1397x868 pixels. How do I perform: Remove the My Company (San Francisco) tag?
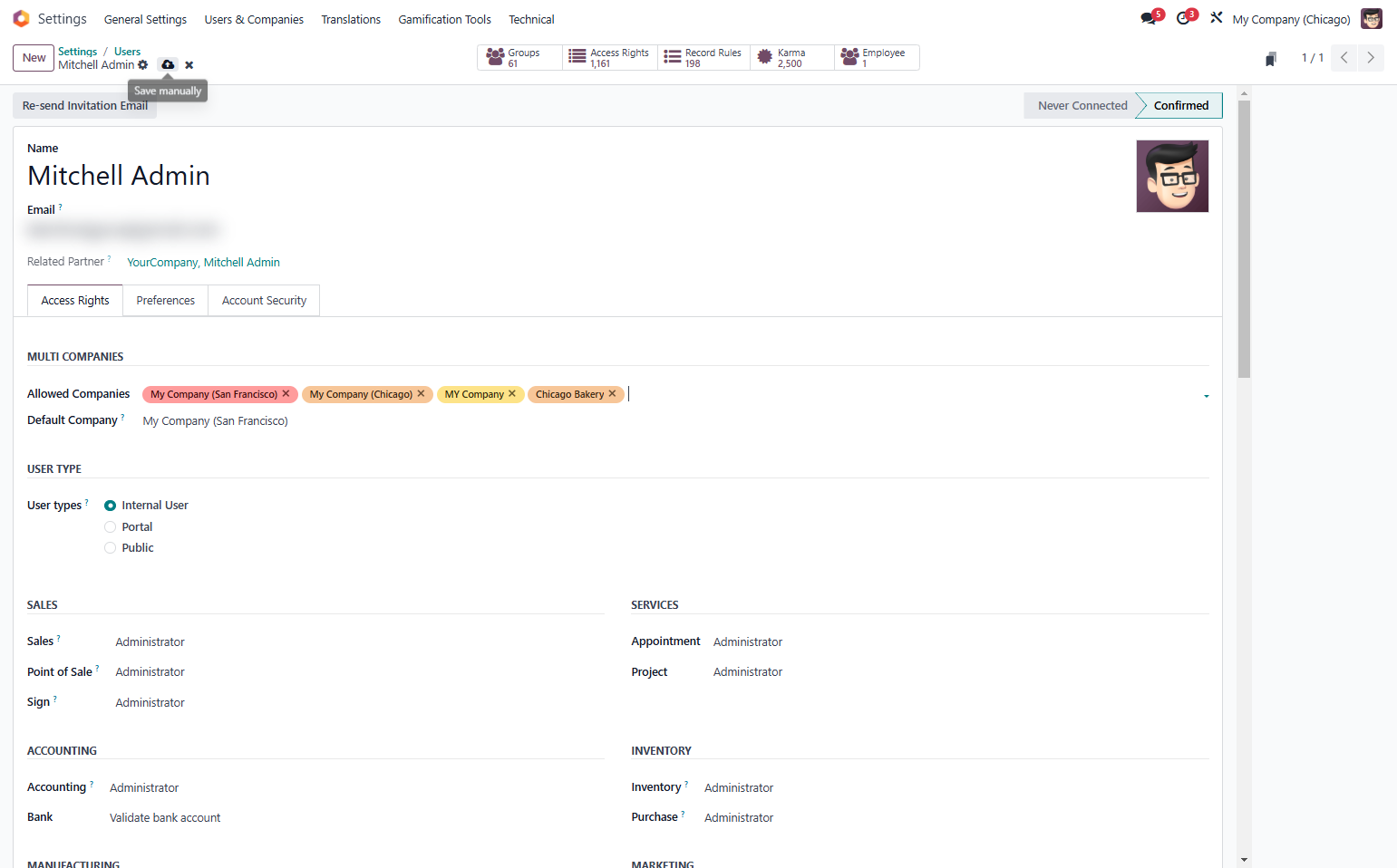click(286, 394)
